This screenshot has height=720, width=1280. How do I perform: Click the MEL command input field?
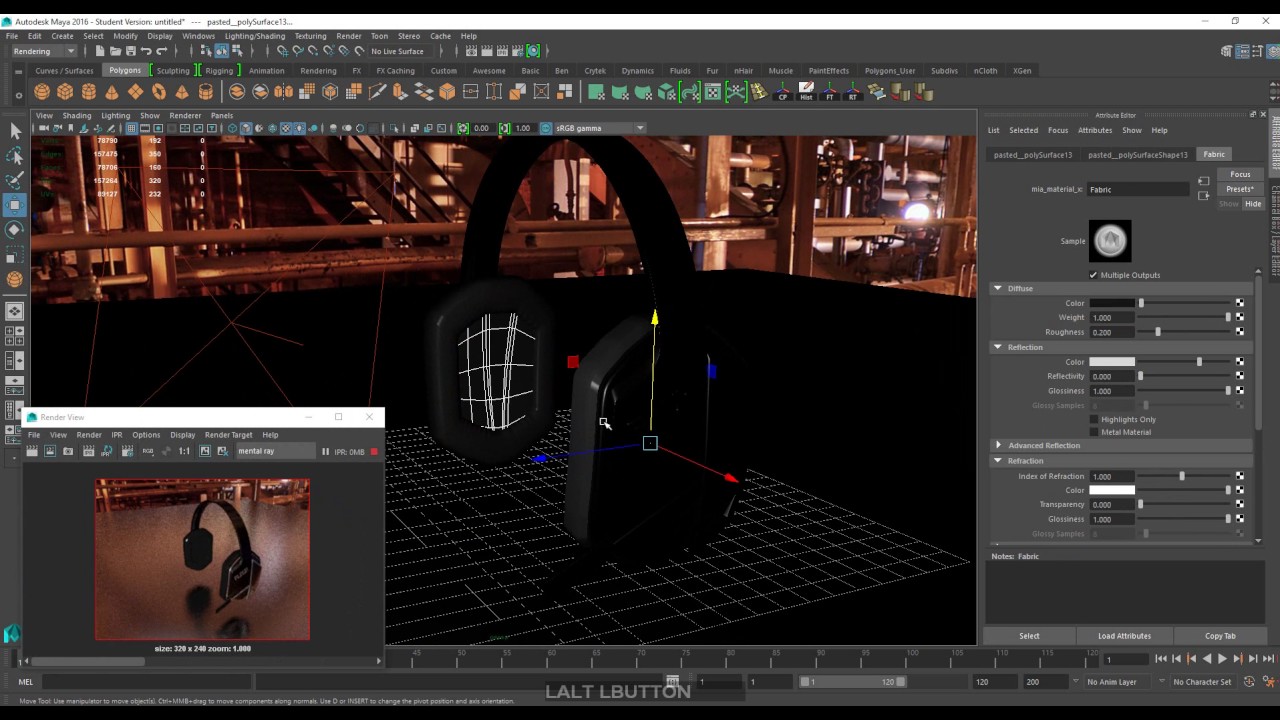pos(146,682)
